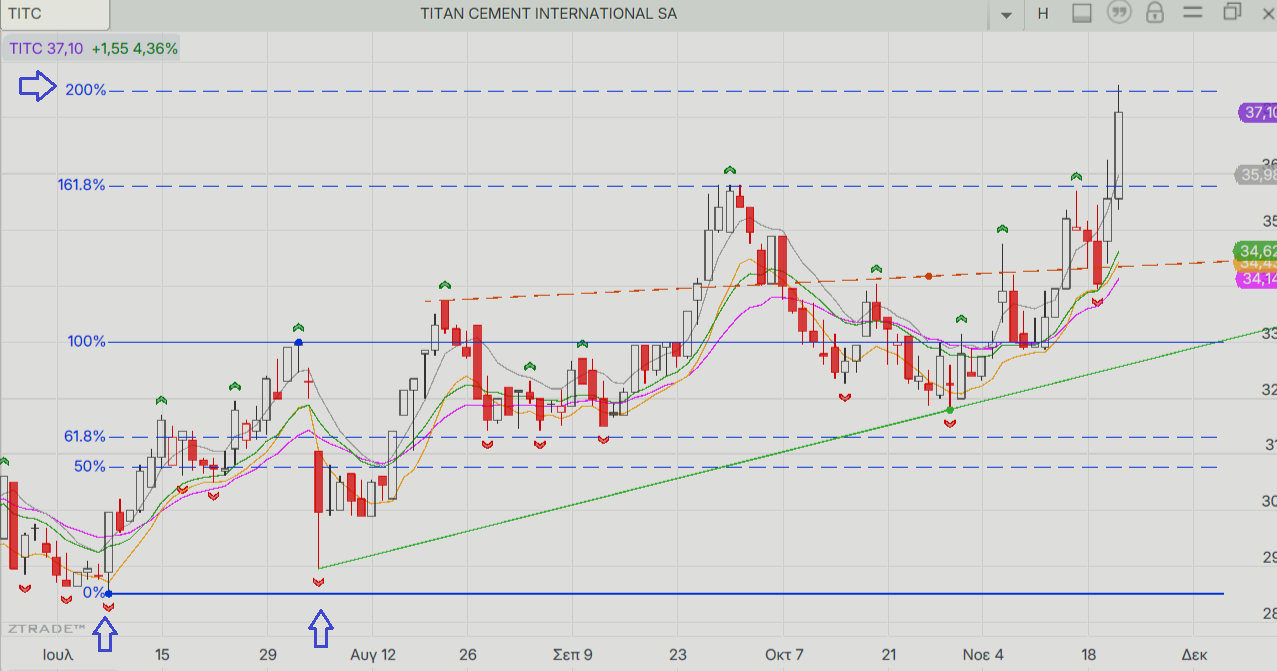Open the hamburger menu icon
Viewport: 1277px width, 671px height.
1193,13
